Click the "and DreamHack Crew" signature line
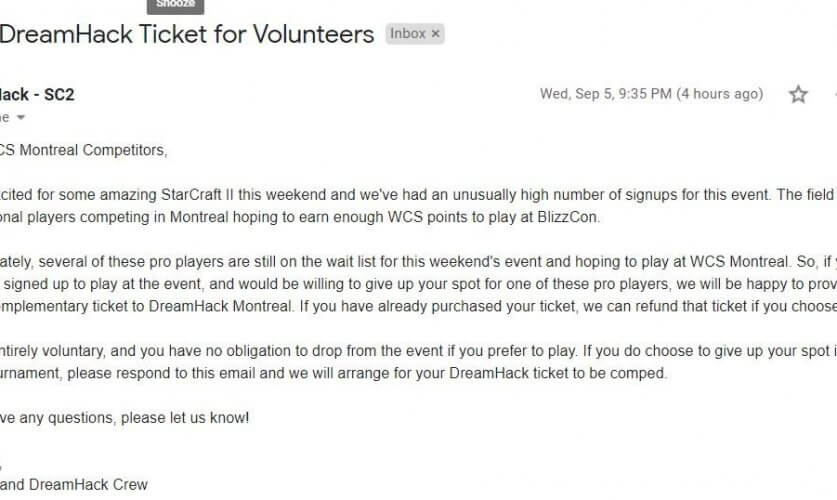 tap(76, 485)
